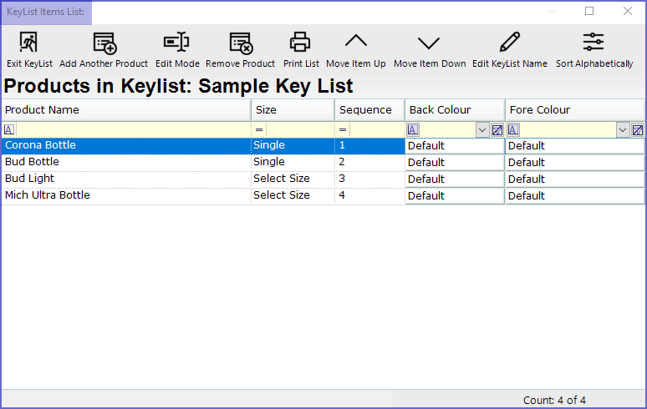The image size is (647, 409).
Task: Open the Fore Colour filter dropdown
Action: pyautogui.click(x=623, y=130)
